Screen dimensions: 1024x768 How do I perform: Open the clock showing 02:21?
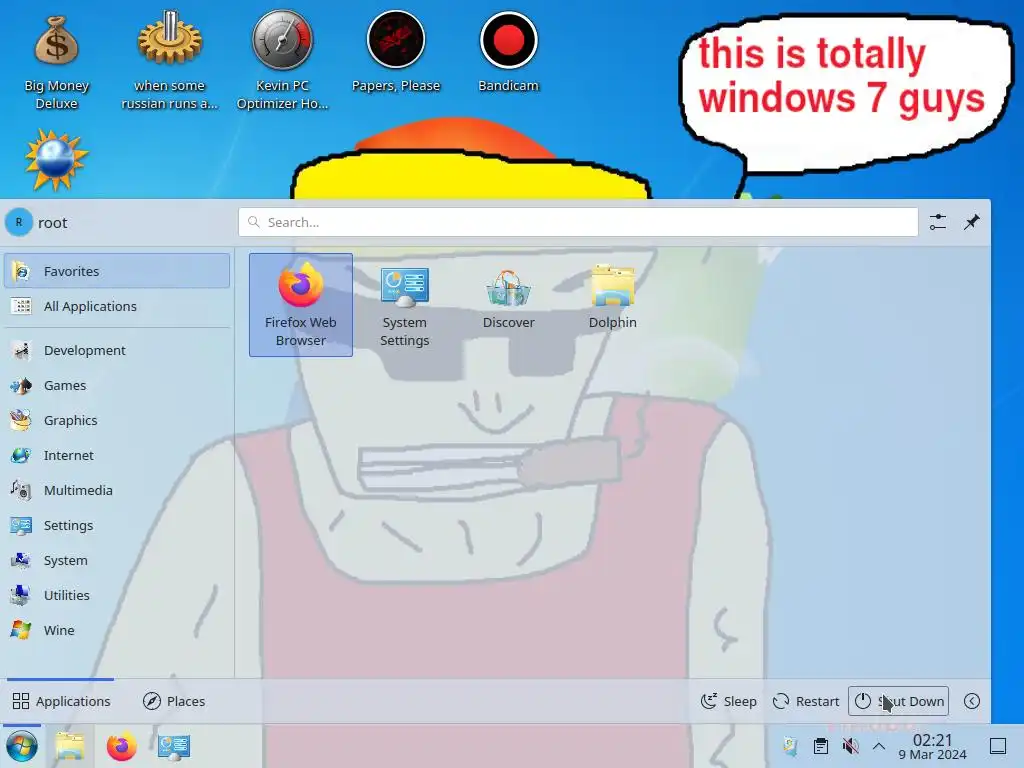coord(932,746)
